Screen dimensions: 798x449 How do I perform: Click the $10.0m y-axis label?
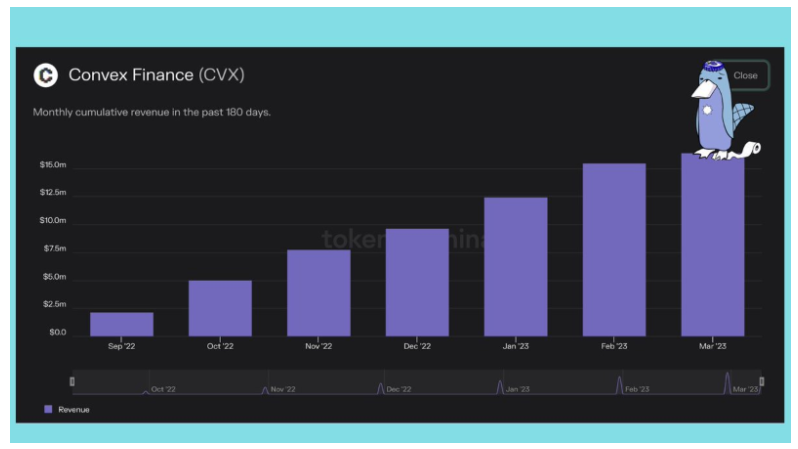(53, 220)
